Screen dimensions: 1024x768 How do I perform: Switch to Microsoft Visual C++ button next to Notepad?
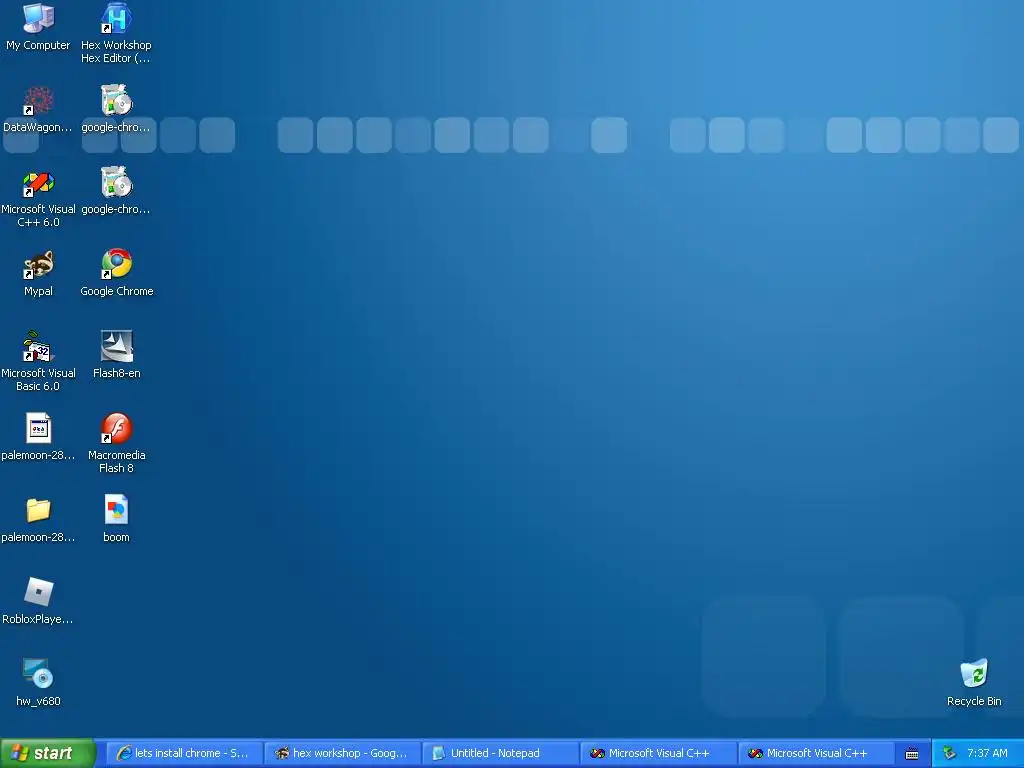click(658, 753)
